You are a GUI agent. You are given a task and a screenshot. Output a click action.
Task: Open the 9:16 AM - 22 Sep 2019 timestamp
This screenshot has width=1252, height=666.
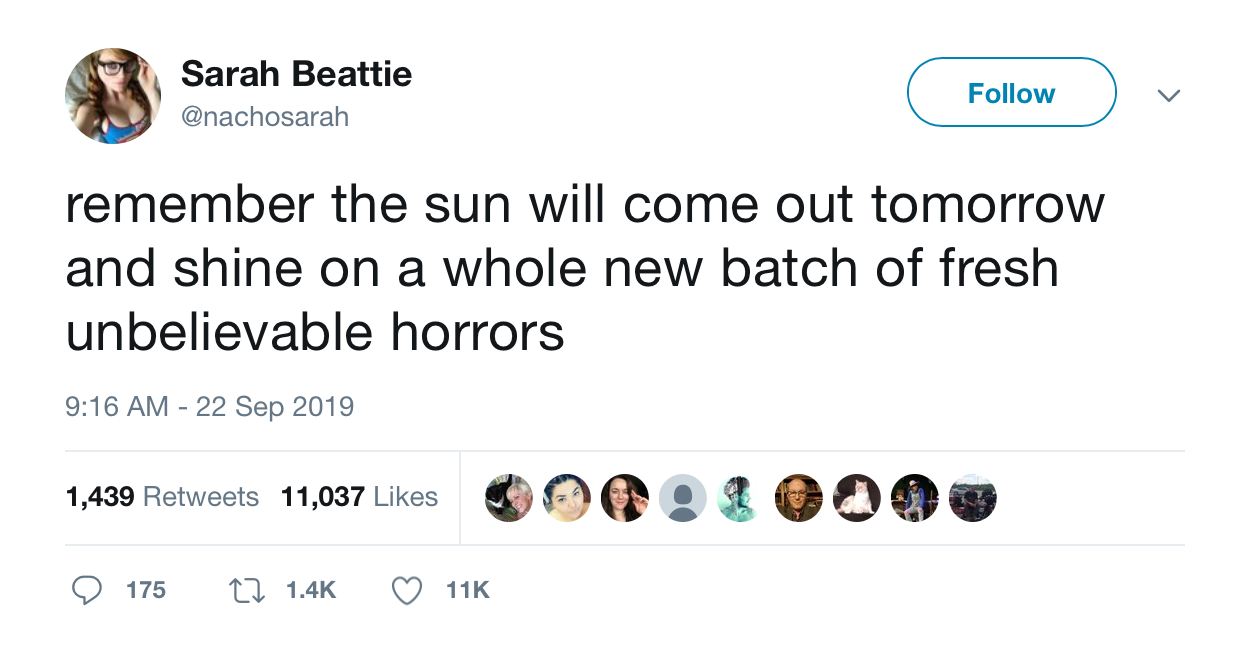209,407
